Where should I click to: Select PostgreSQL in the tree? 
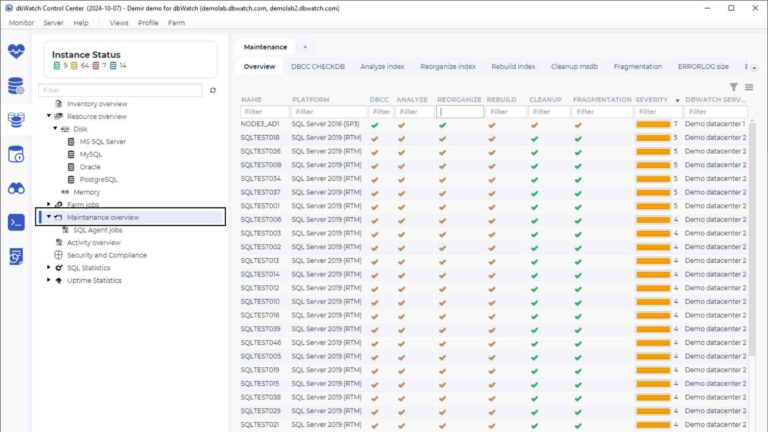point(98,179)
